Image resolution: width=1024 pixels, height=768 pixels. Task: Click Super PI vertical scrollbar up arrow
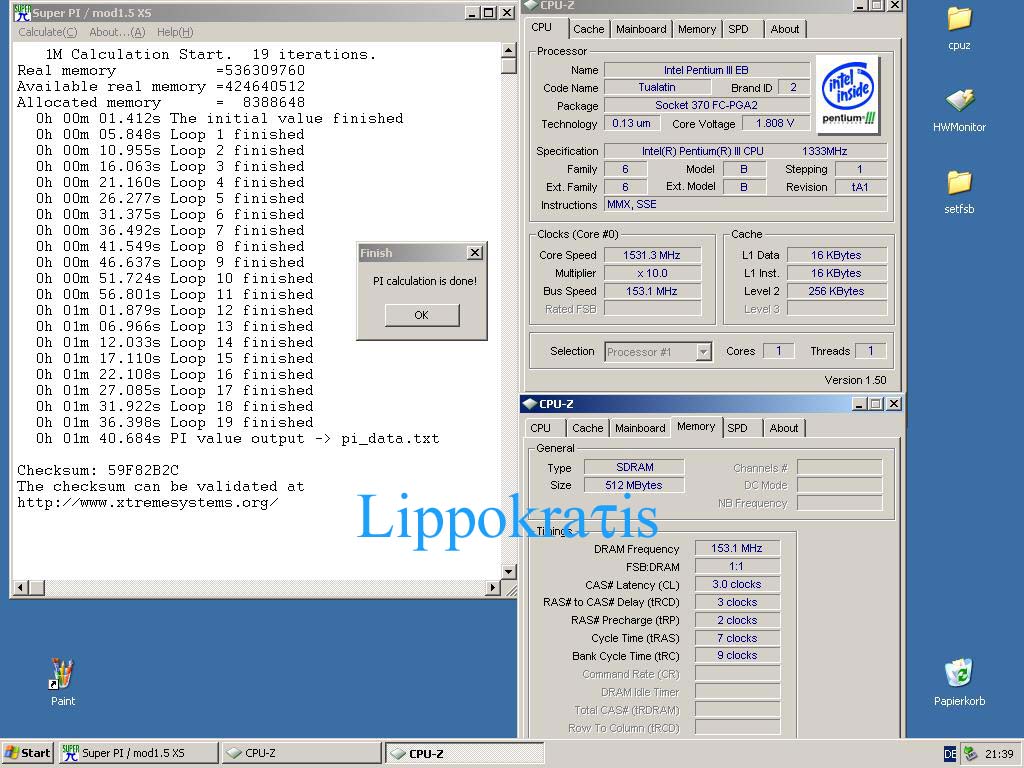click(x=509, y=50)
